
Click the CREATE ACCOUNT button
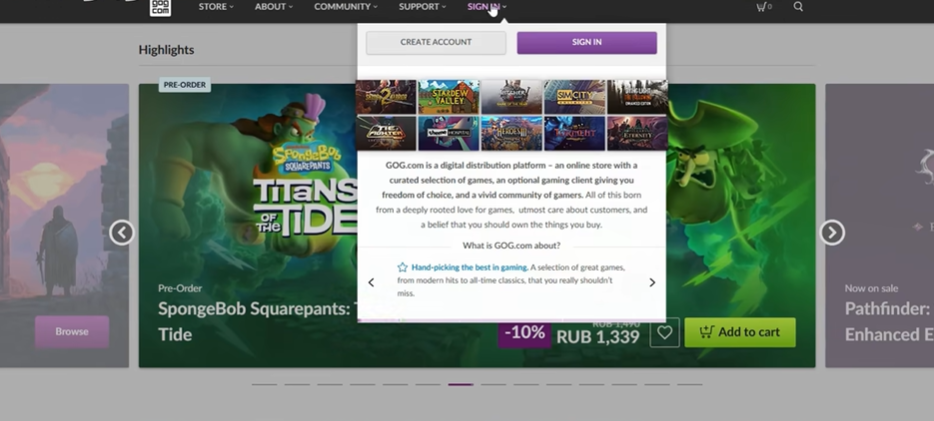pyautogui.click(x=436, y=42)
